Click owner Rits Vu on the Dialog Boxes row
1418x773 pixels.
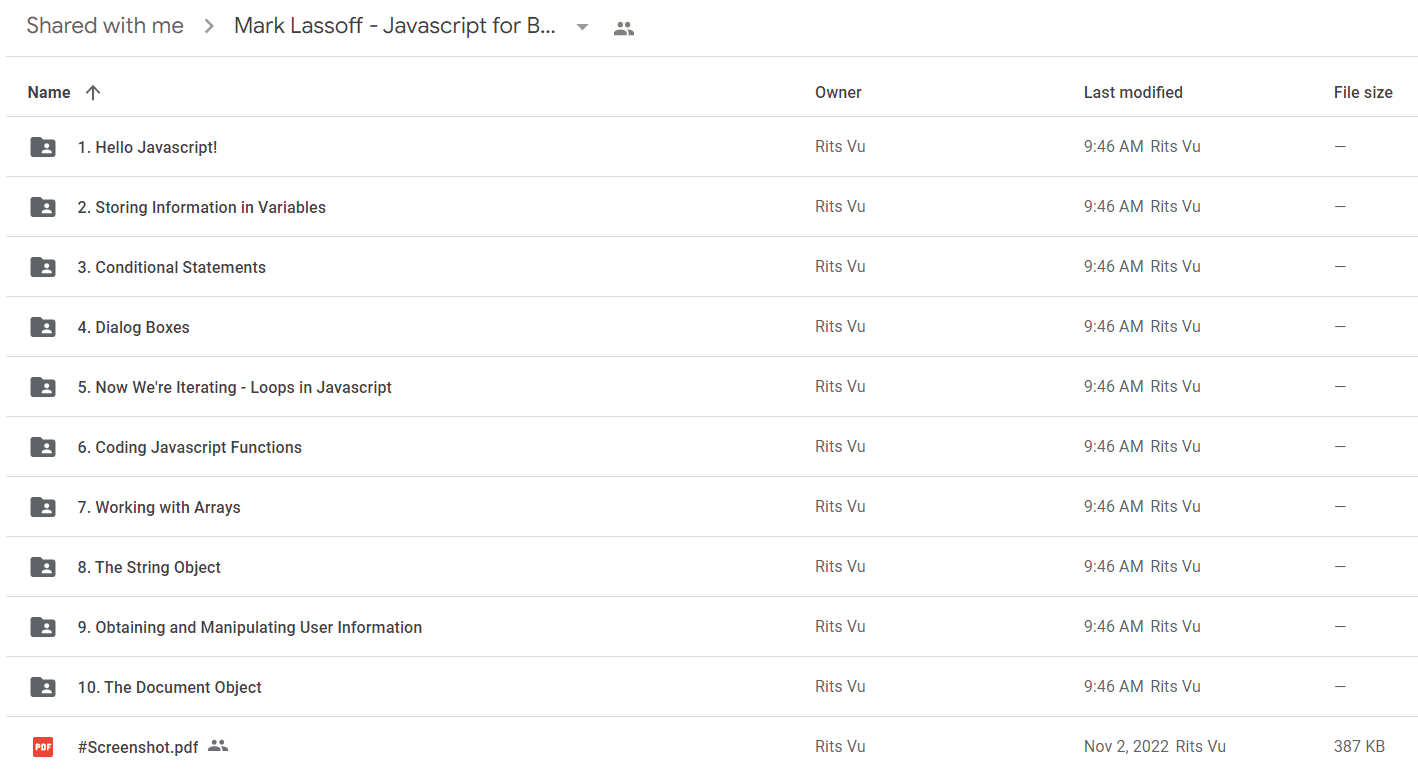pyautogui.click(x=840, y=326)
